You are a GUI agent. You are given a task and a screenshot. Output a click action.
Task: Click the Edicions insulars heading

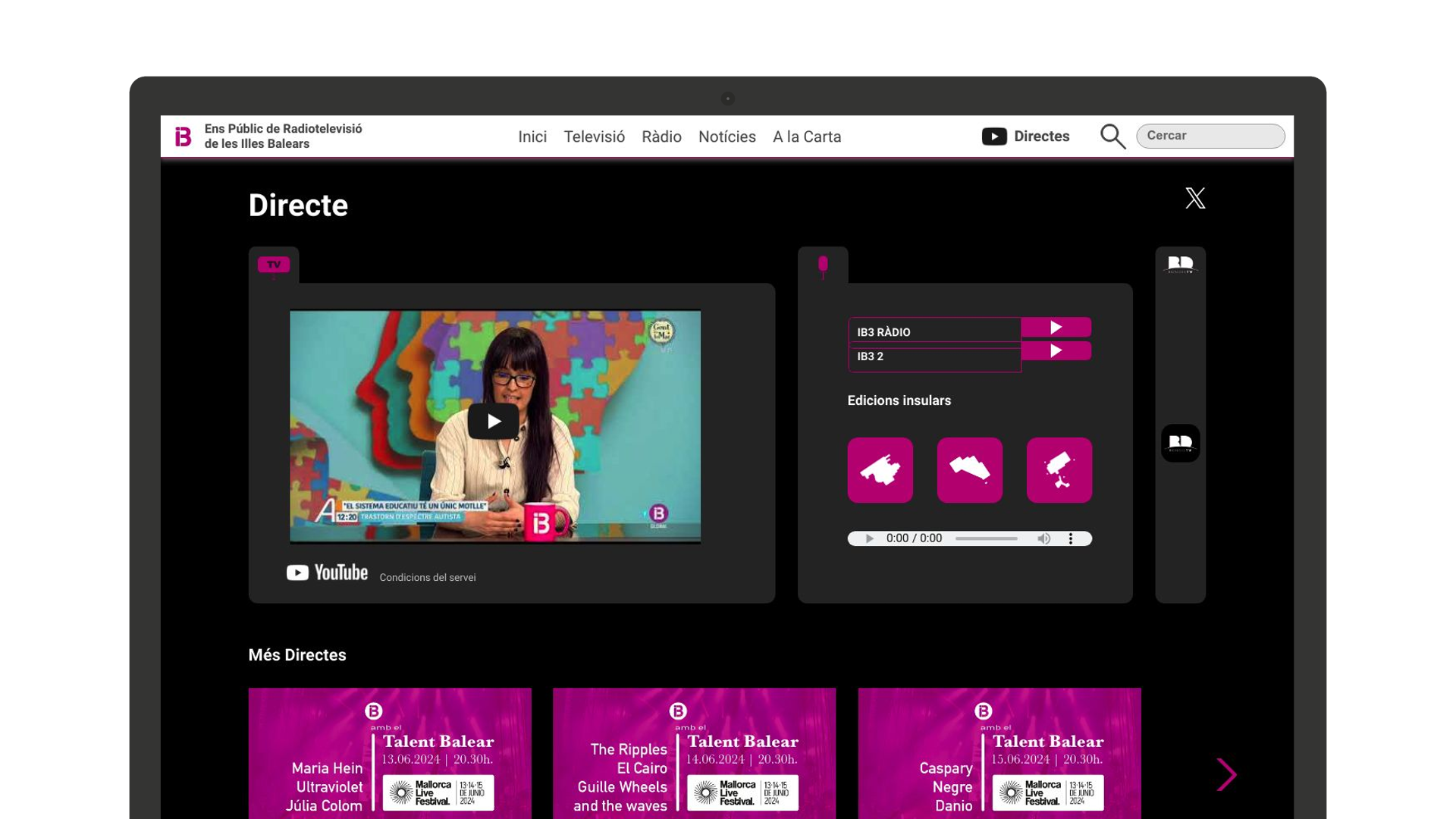[899, 400]
